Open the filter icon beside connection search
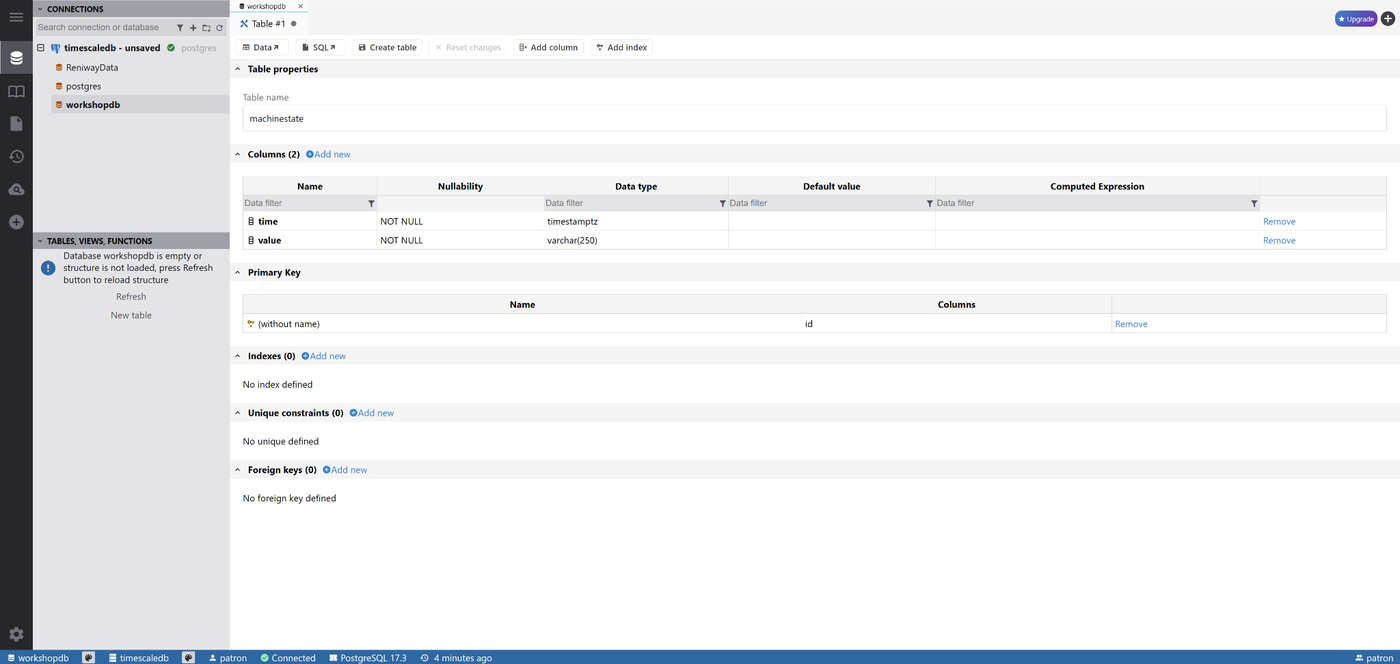The image size is (1400, 664). [180, 27]
